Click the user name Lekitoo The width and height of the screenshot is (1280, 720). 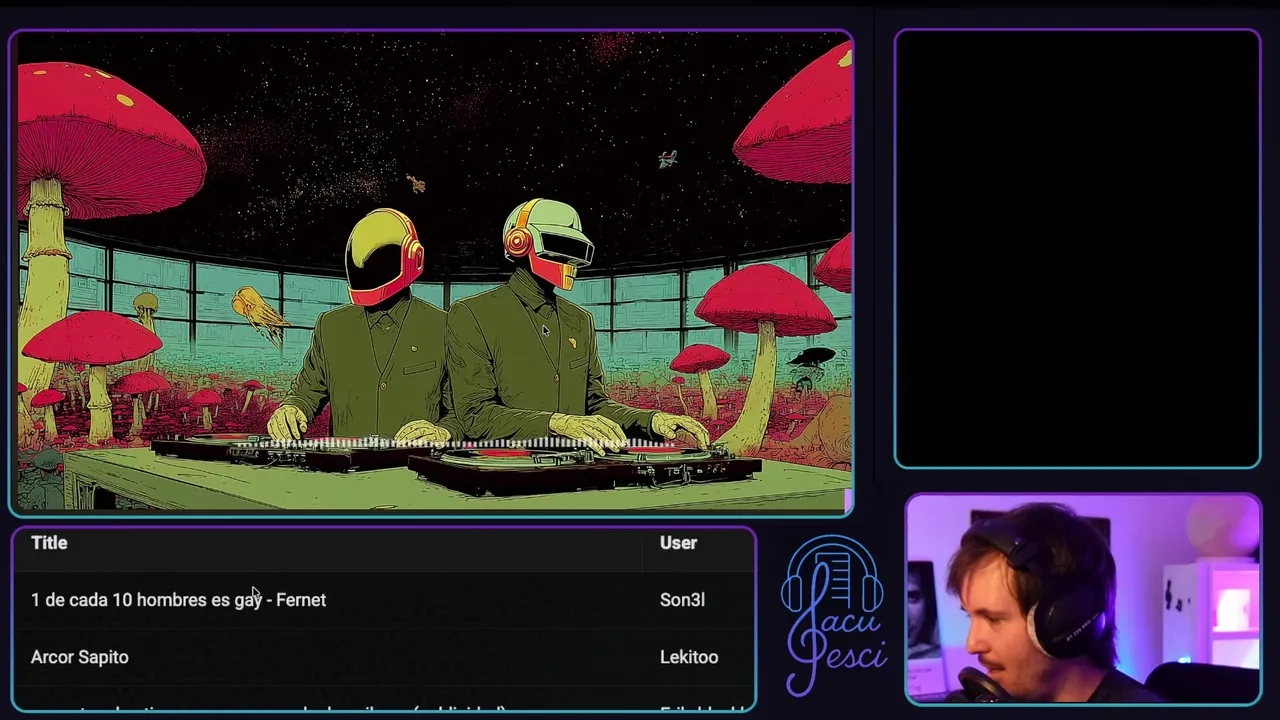point(689,657)
